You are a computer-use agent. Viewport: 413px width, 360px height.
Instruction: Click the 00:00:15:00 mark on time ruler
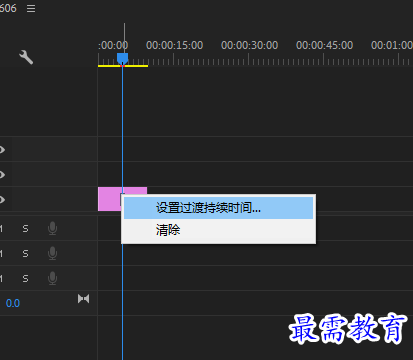pos(174,45)
